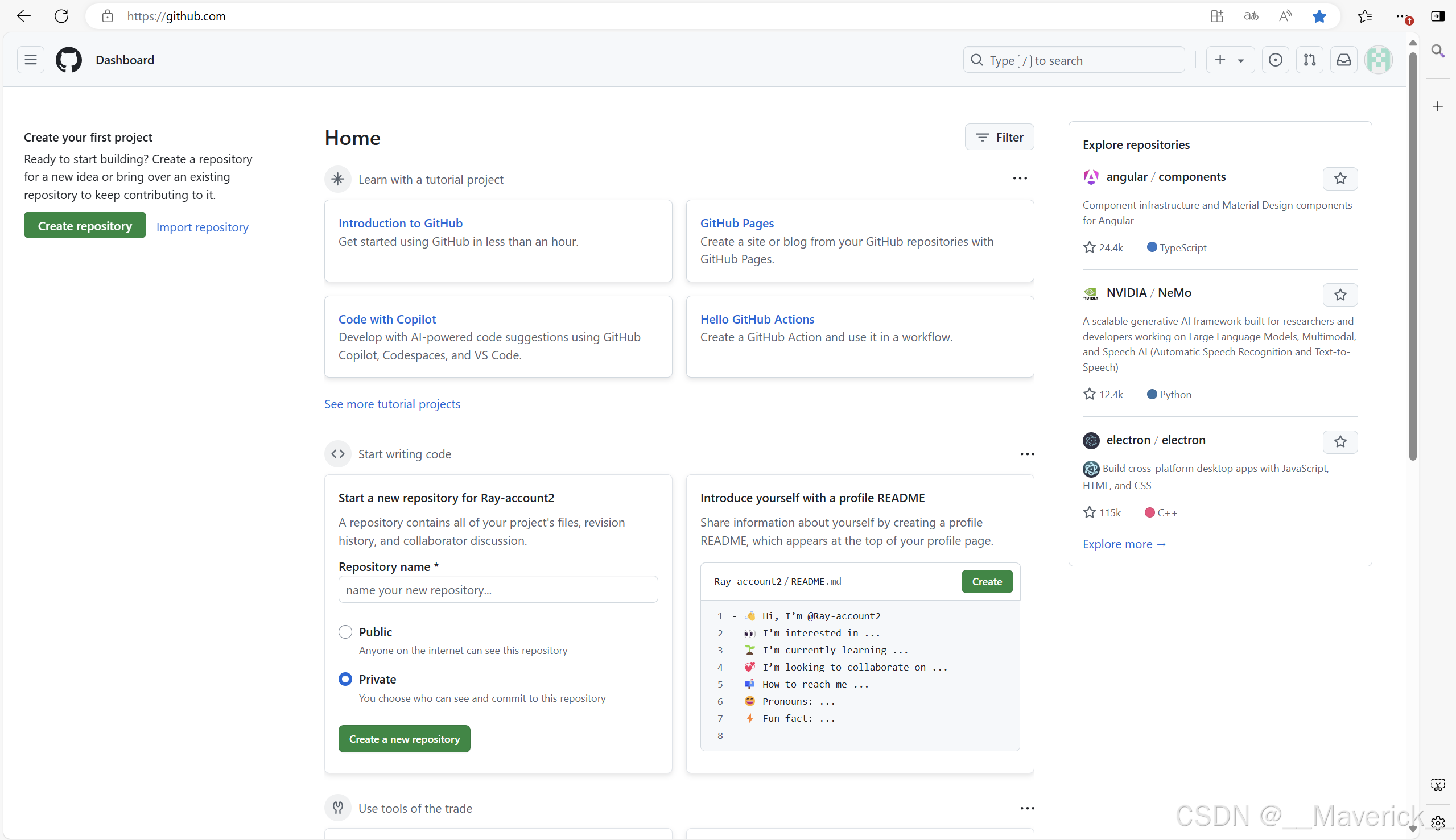The width and height of the screenshot is (1456, 840).
Task: Open the Pull requests icon in header
Action: 1309,60
